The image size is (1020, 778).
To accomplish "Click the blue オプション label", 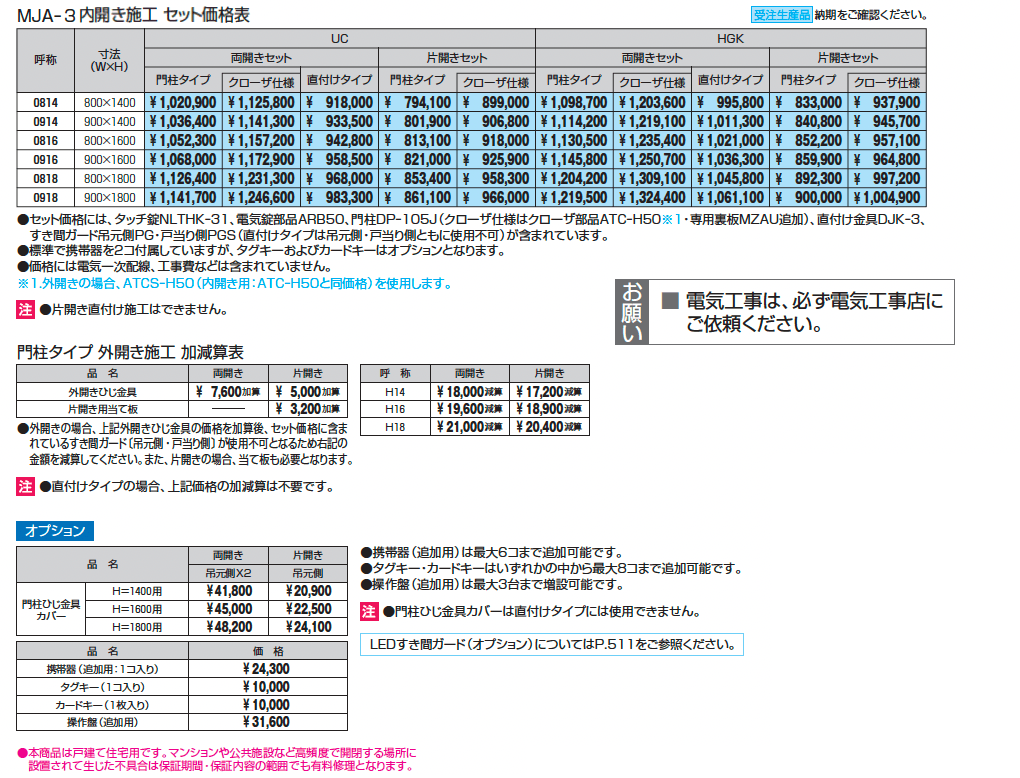I will click(x=55, y=531).
